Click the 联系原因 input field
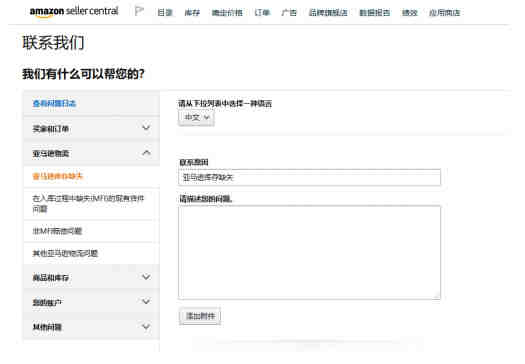 [309, 177]
